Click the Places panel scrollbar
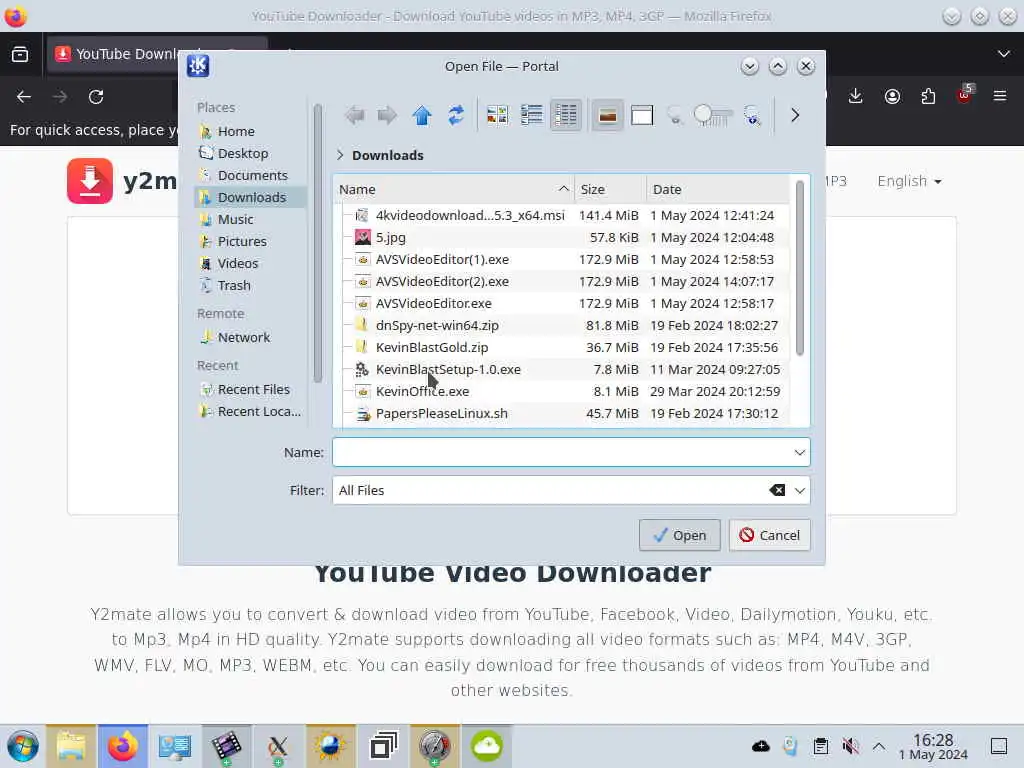 pyautogui.click(x=318, y=243)
